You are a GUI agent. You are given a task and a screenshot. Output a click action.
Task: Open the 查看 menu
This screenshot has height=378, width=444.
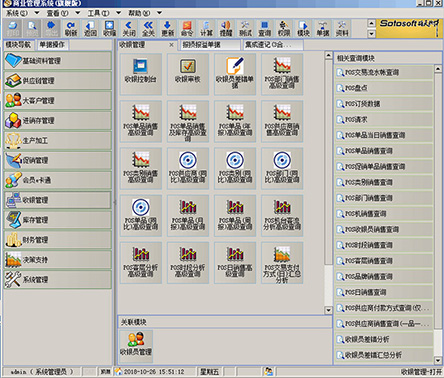coord(57,13)
